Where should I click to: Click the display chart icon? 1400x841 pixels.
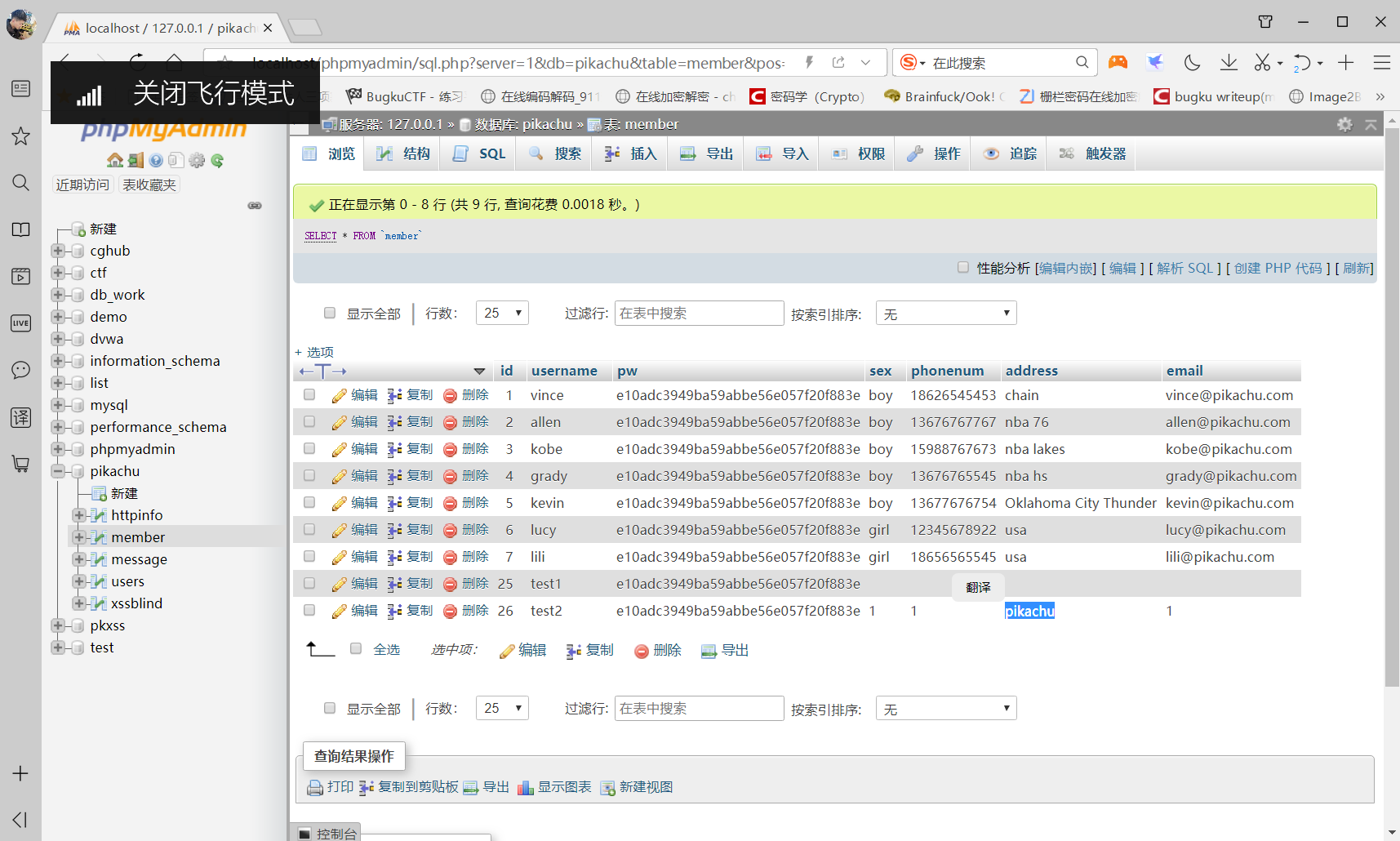click(526, 788)
